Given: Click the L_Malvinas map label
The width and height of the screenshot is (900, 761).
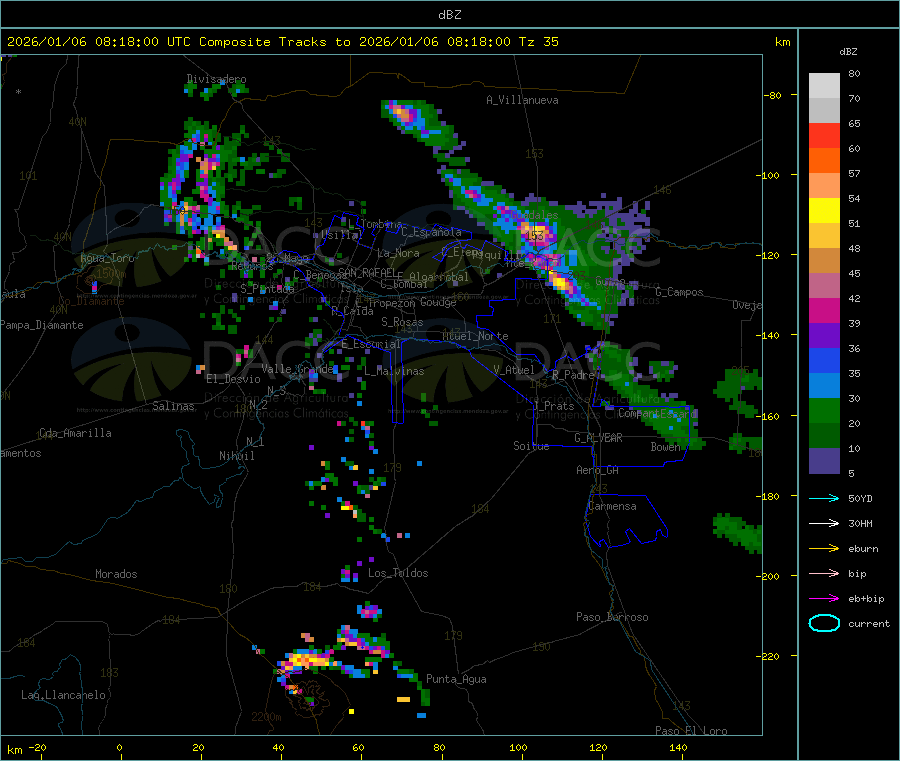Looking at the screenshot, I should (394, 371).
